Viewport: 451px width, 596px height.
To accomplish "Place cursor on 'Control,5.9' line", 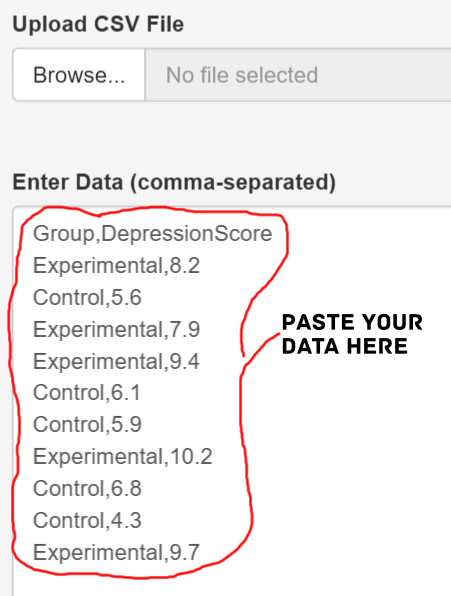I will (87, 425).
